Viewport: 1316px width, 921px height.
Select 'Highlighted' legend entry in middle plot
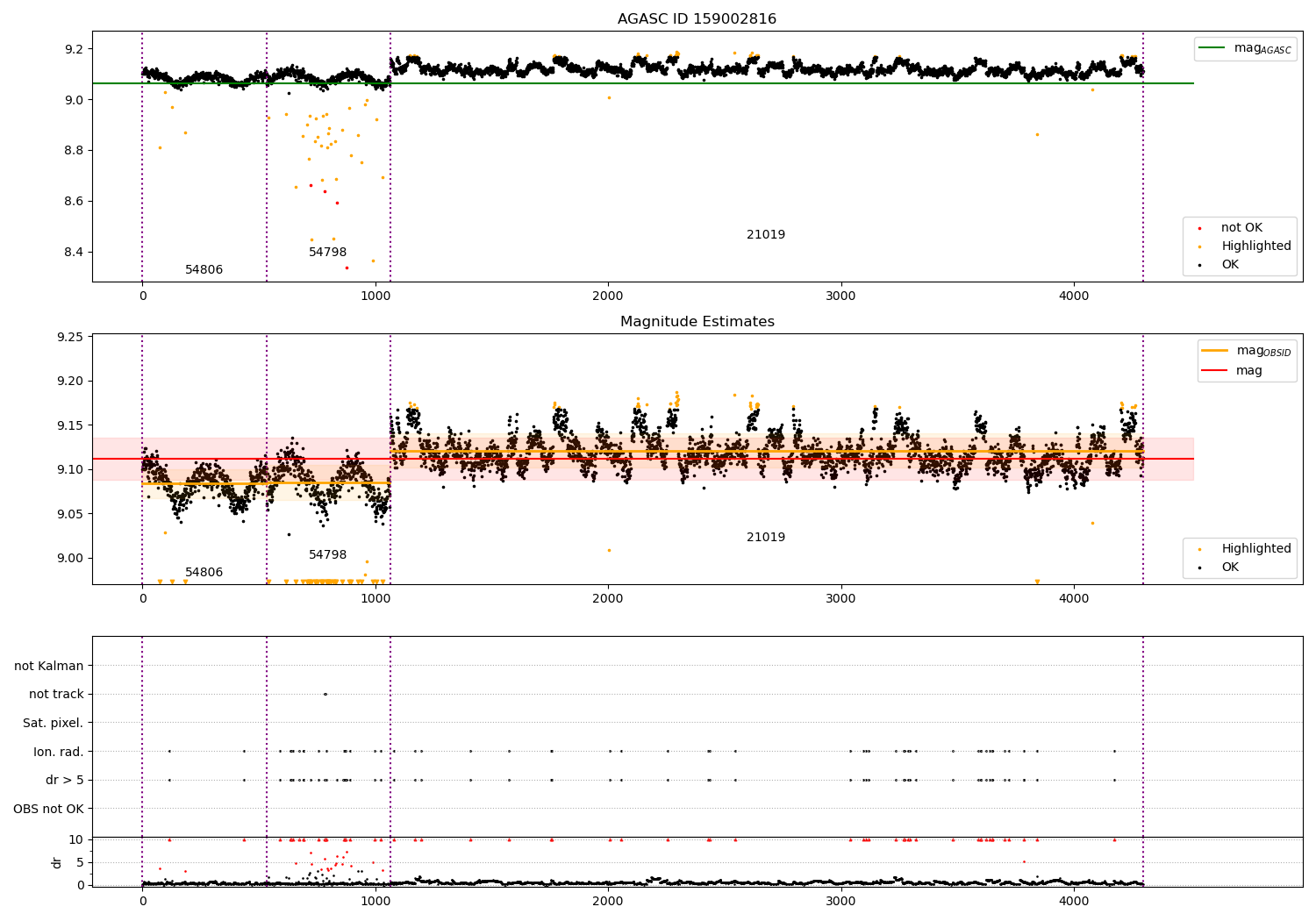1245,549
